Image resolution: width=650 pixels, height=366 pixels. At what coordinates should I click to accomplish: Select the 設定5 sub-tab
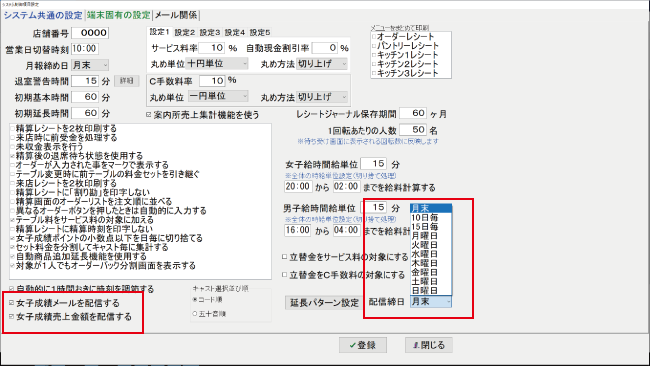point(260,32)
